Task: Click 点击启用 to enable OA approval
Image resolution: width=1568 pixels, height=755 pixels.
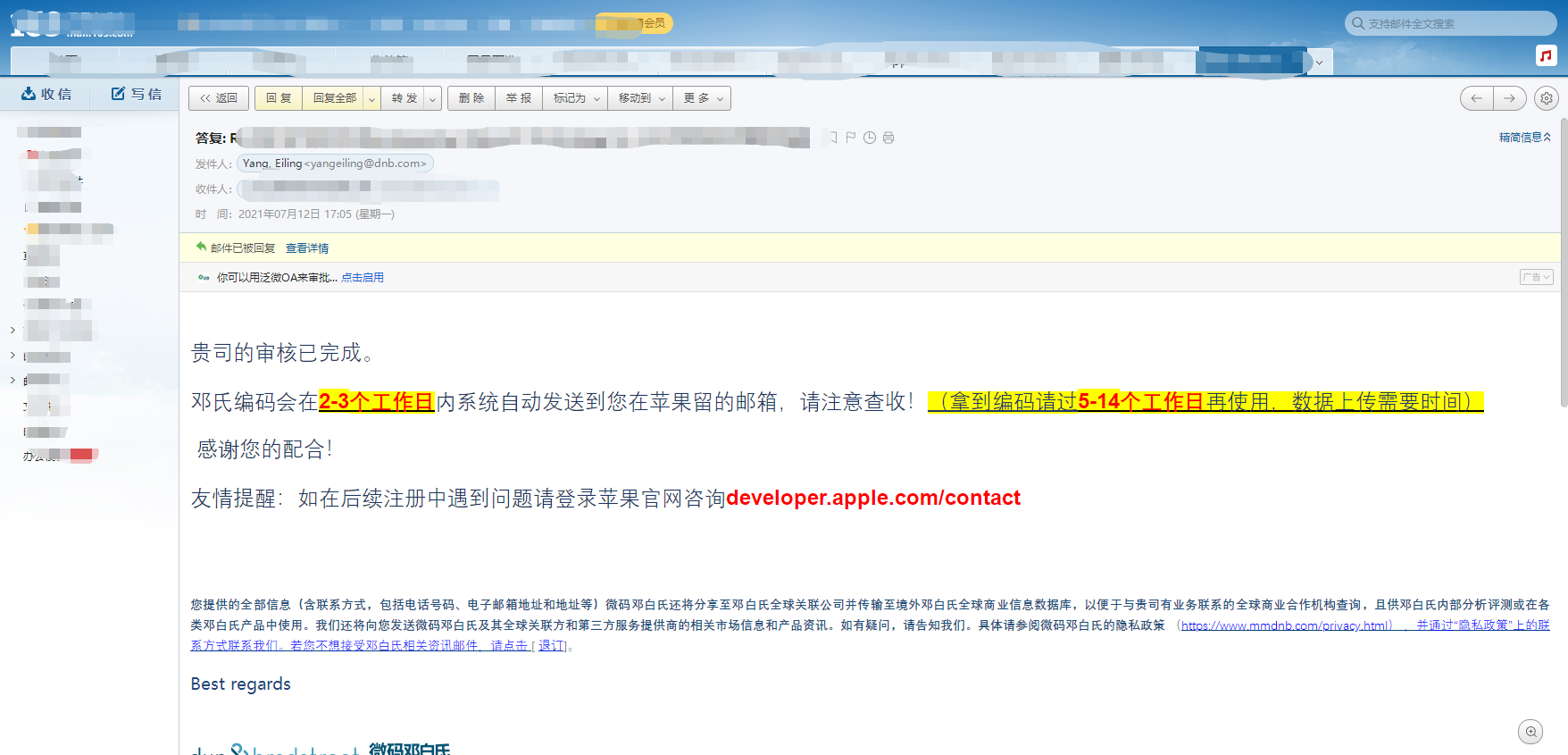Action: 363,278
